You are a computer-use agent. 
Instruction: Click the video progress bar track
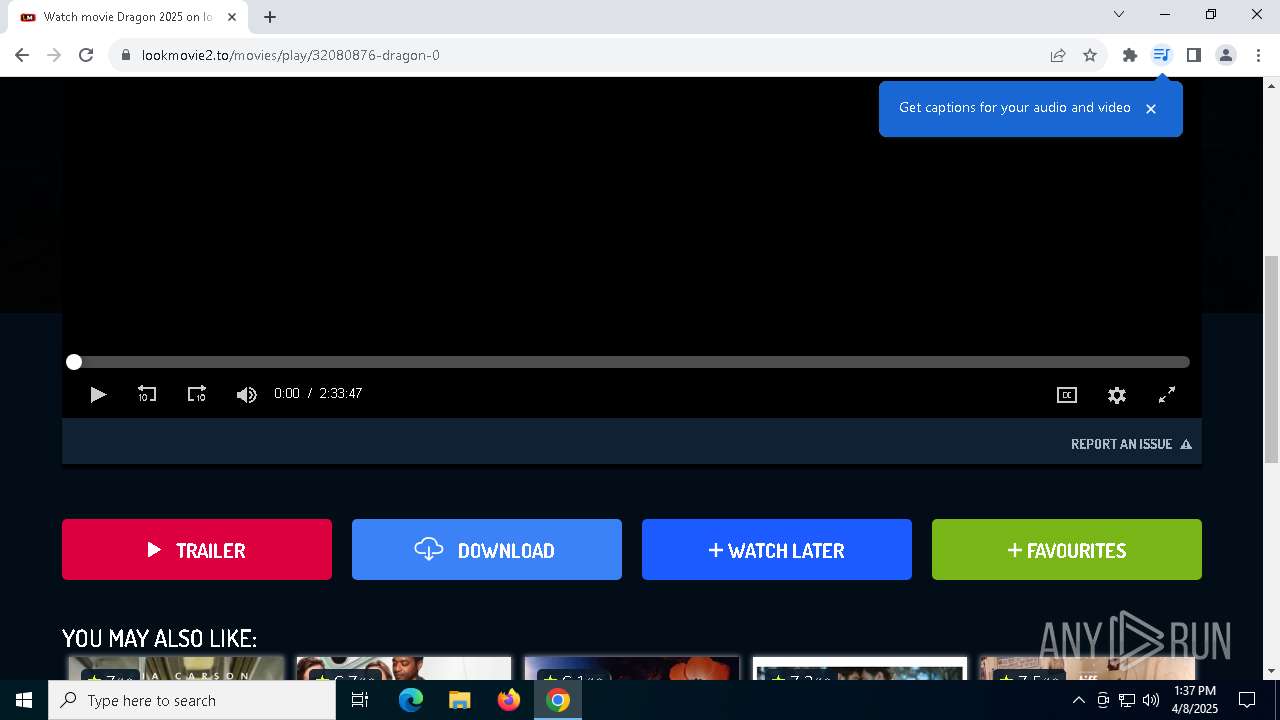[x=632, y=362]
